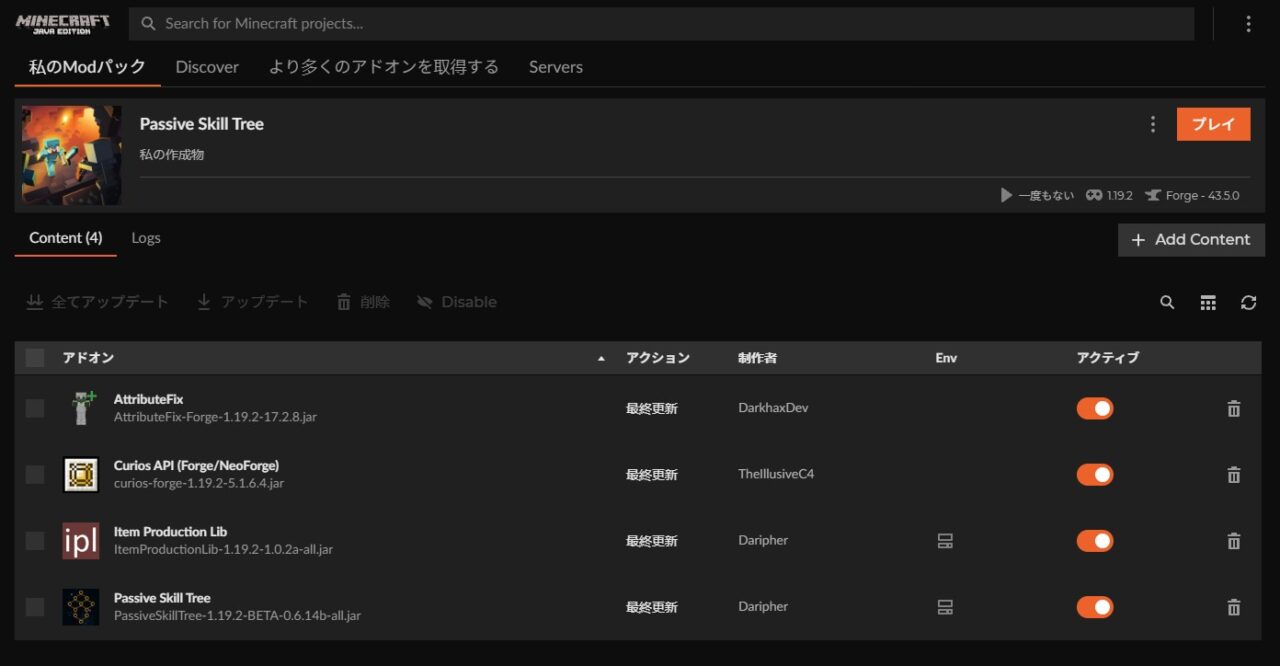Click the Passive Skill Tree mod icon

(x=81, y=606)
